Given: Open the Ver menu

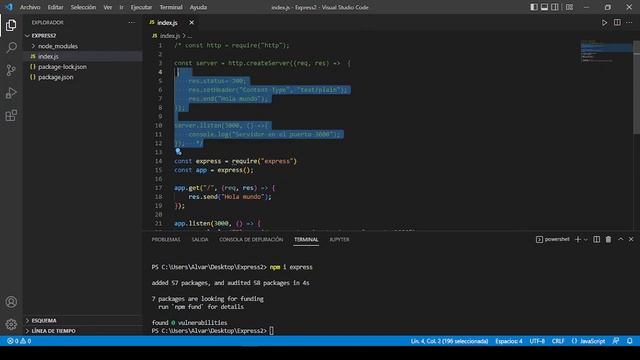Looking at the screenshot, I should click(108, 7).
